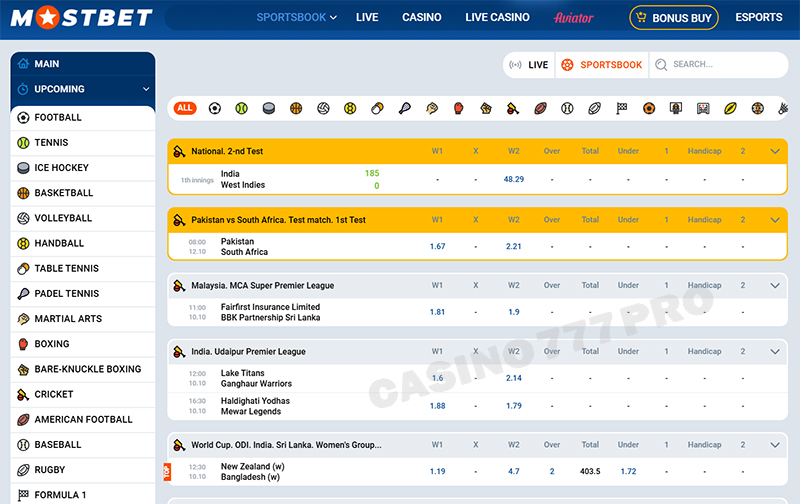Switch to the Live toggle tab
This screenshot has width=800, height=504.
click(529, 65)
